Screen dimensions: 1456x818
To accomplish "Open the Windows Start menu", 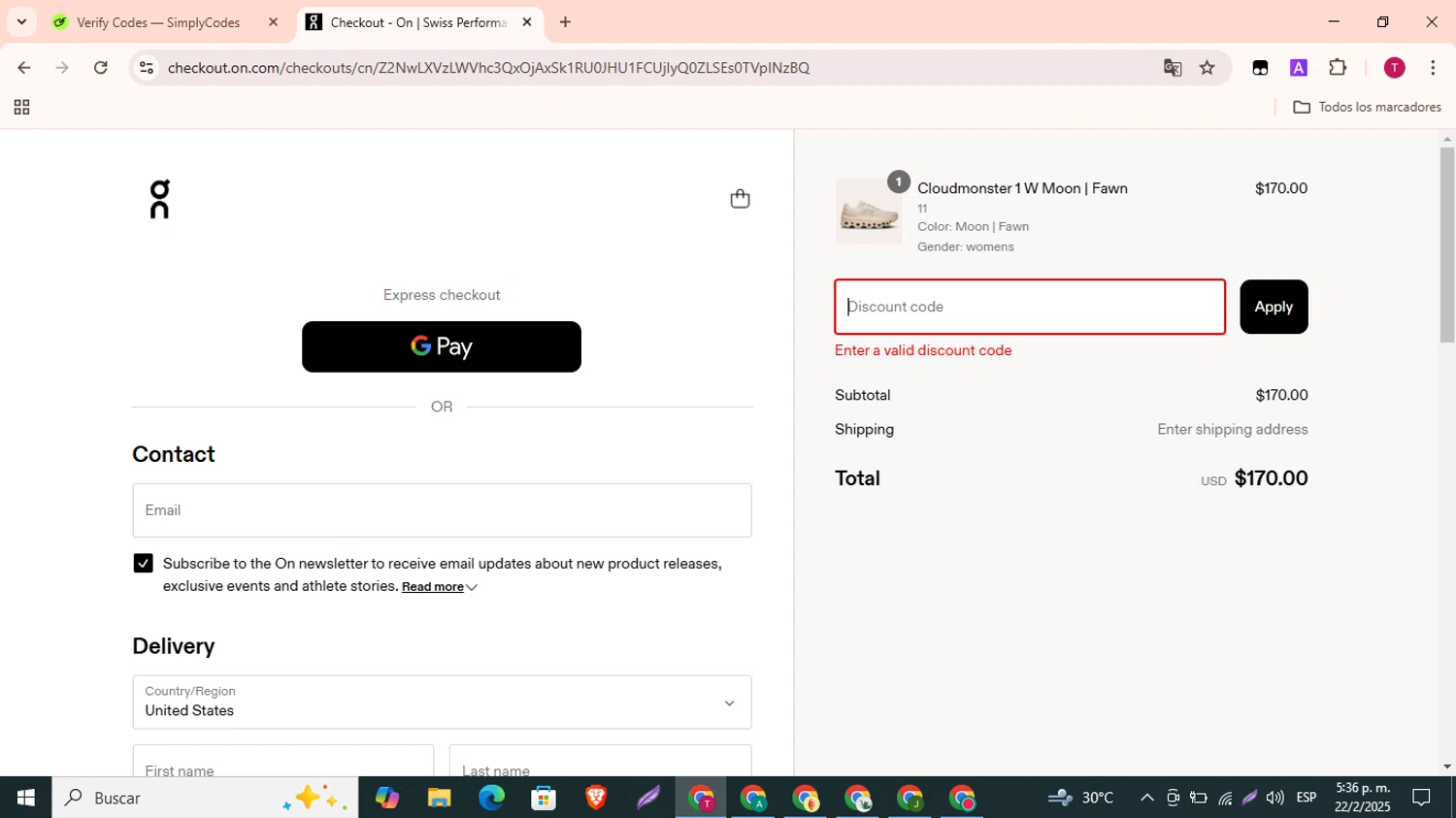I will [25, 798].
